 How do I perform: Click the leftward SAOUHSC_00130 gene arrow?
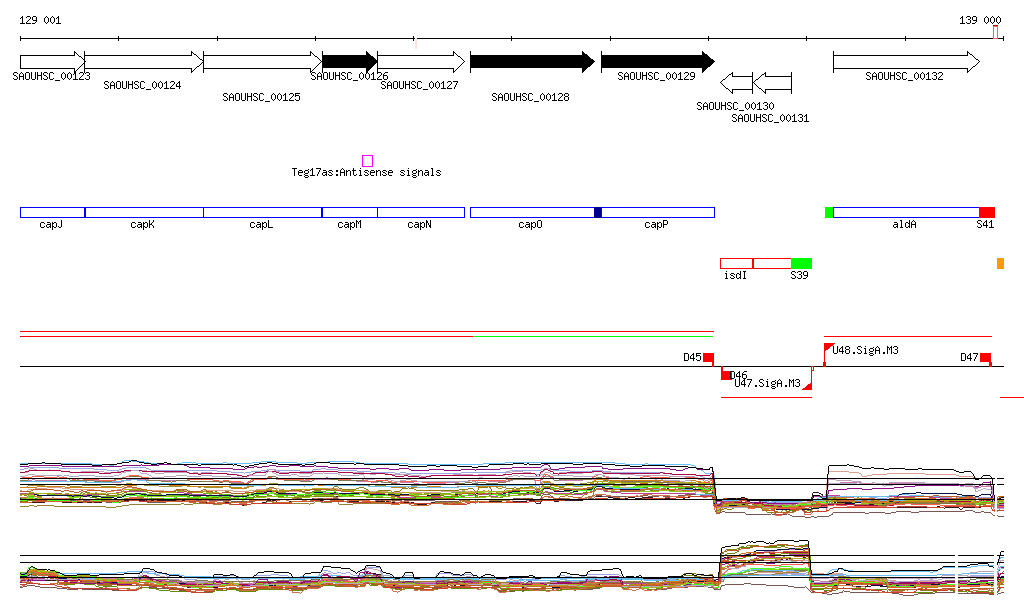click(x=736, y=81)
